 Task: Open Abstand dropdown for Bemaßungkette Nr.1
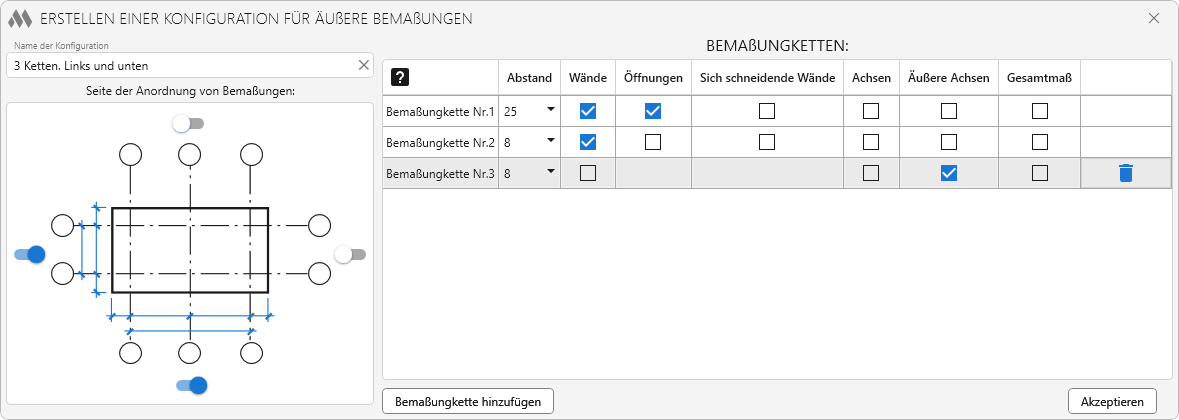550,110
